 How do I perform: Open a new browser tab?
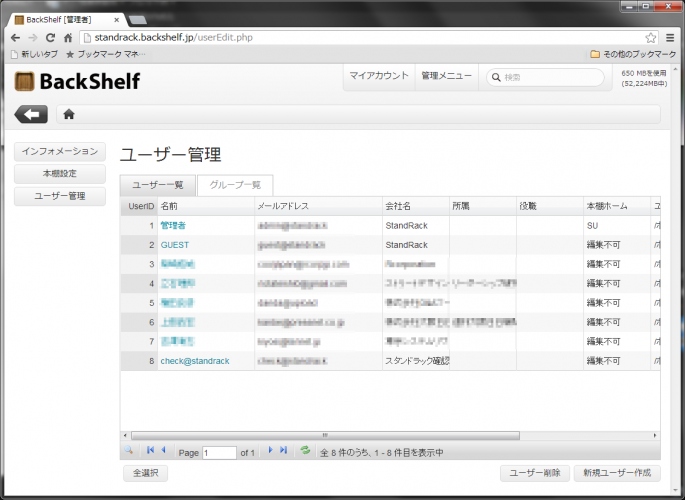point(138,20)
